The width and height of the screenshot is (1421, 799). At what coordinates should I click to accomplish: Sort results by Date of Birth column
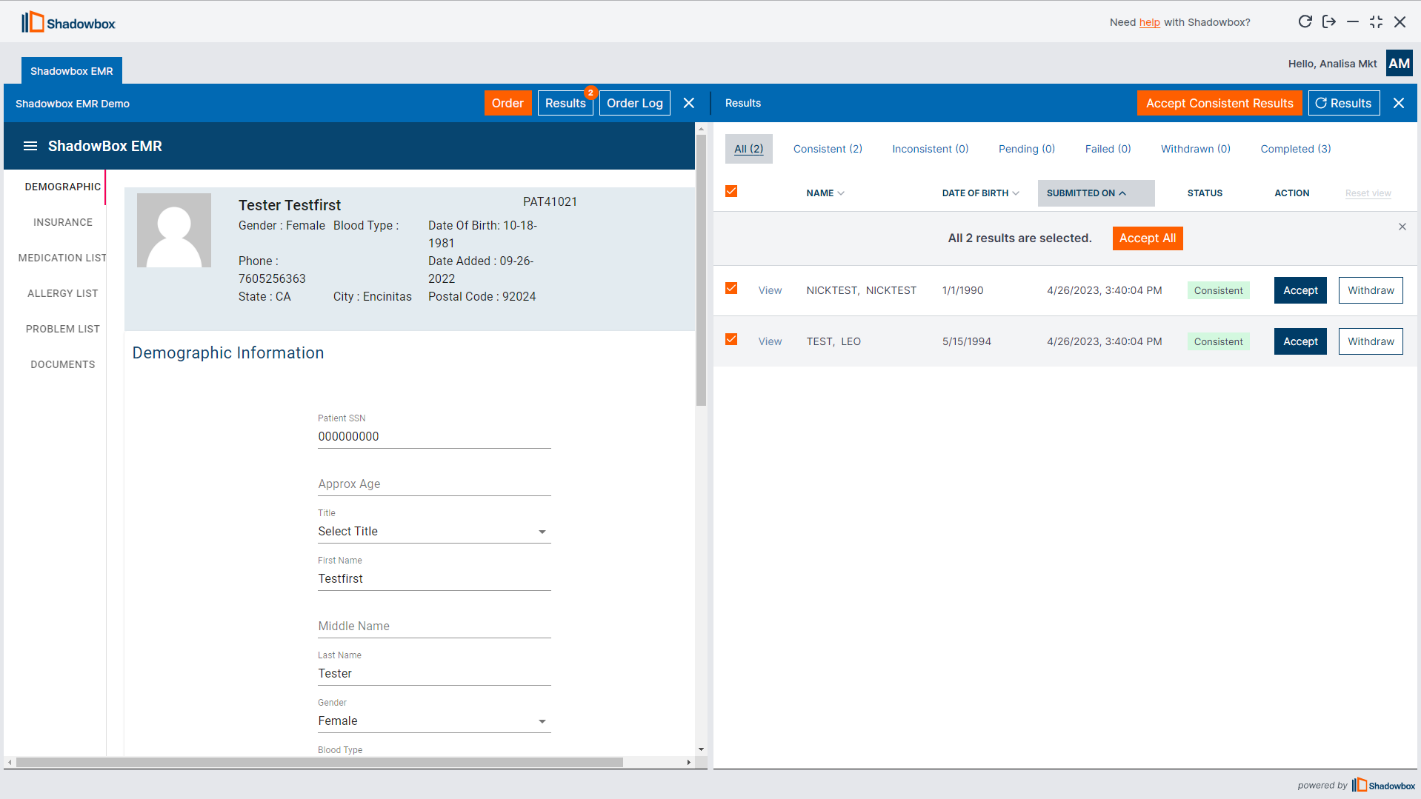[980, 193]
